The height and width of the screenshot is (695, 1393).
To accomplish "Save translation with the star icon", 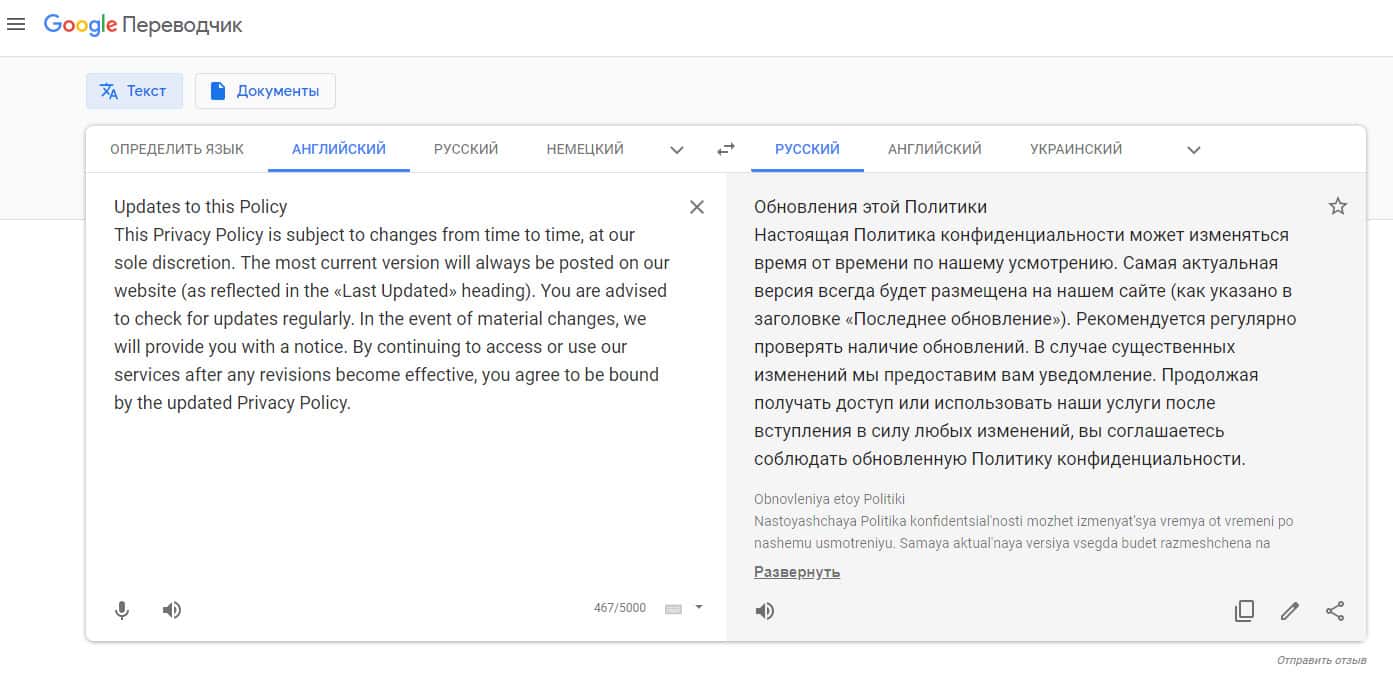I will pos(1338,207).
